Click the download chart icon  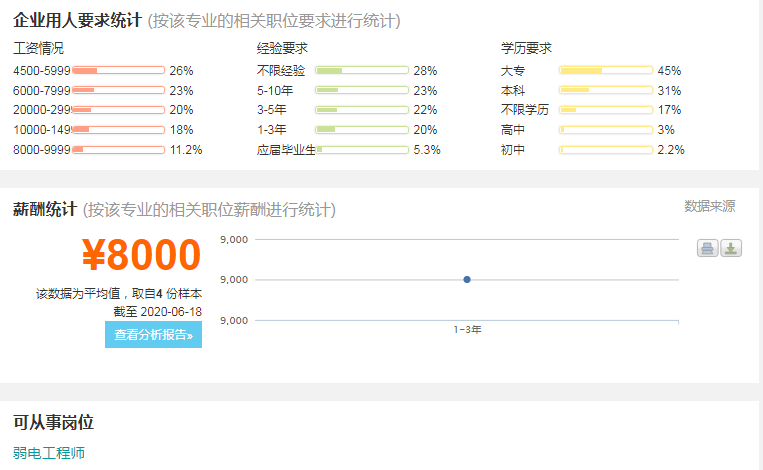tap(731, 248)
